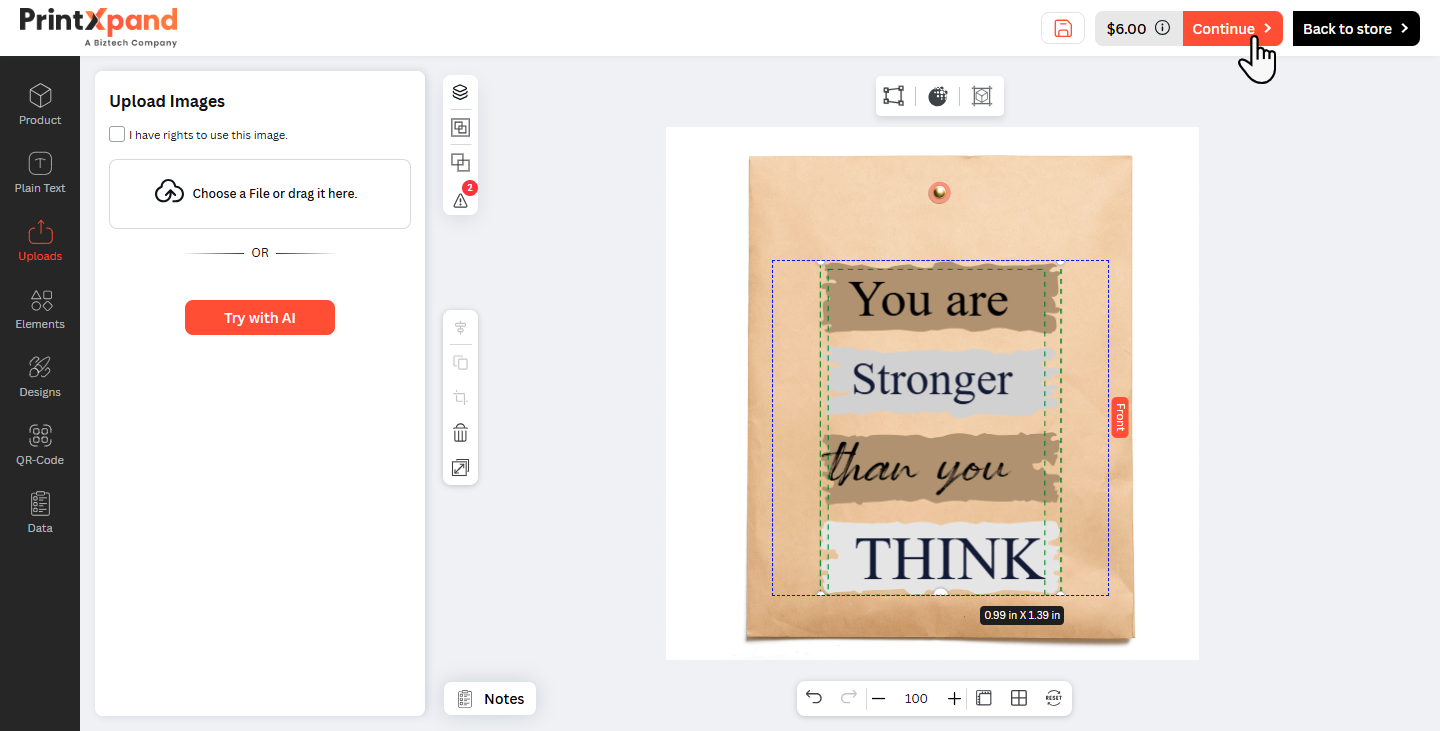Open the layers panel icon
This screenshot has height=731, width=1440.
coord(460,92)
